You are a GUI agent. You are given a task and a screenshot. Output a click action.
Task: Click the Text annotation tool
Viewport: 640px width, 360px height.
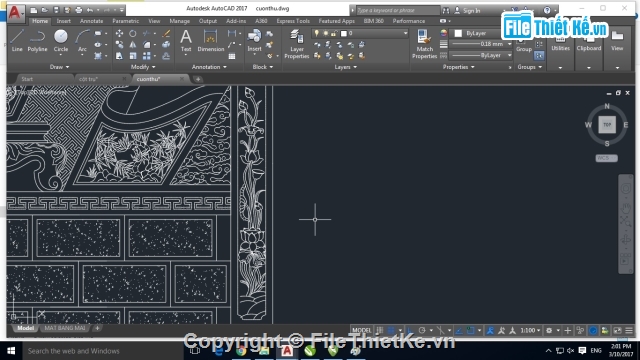tap(186, 40)
